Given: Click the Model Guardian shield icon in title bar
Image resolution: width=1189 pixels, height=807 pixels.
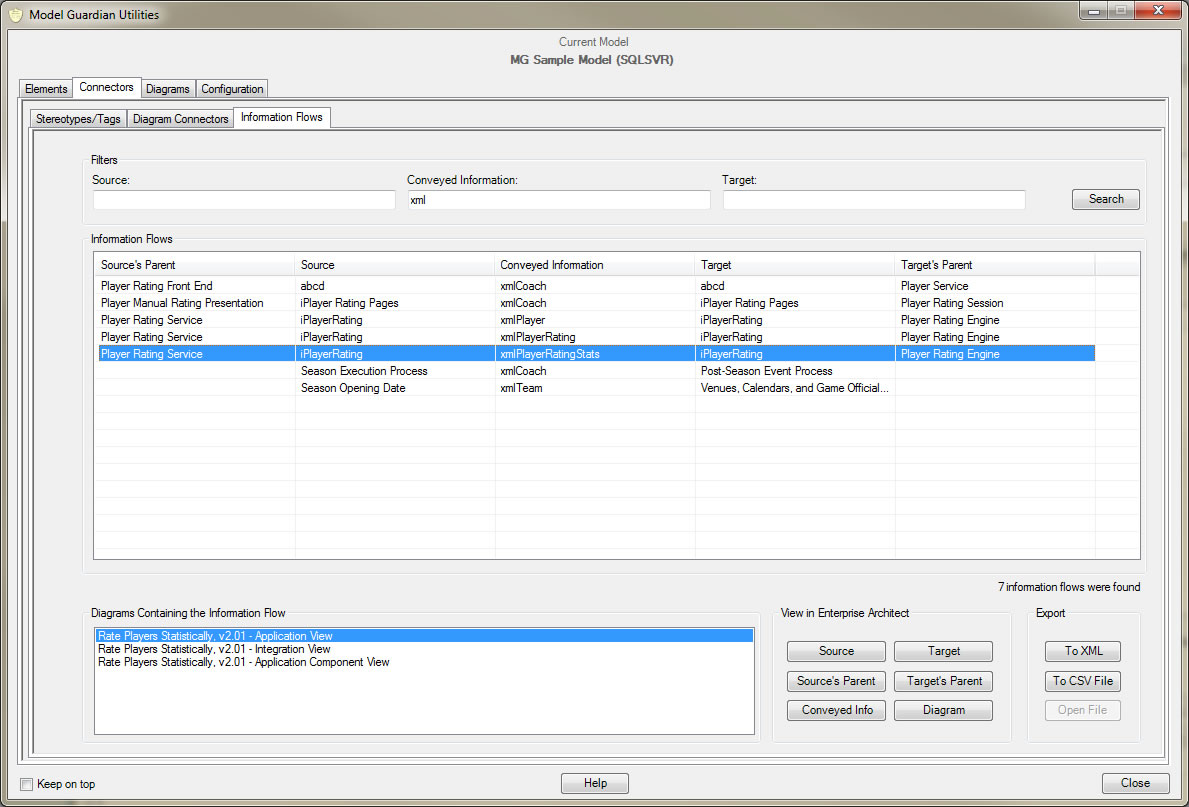Looking at the screenshot, I should [x=15, y=14].
